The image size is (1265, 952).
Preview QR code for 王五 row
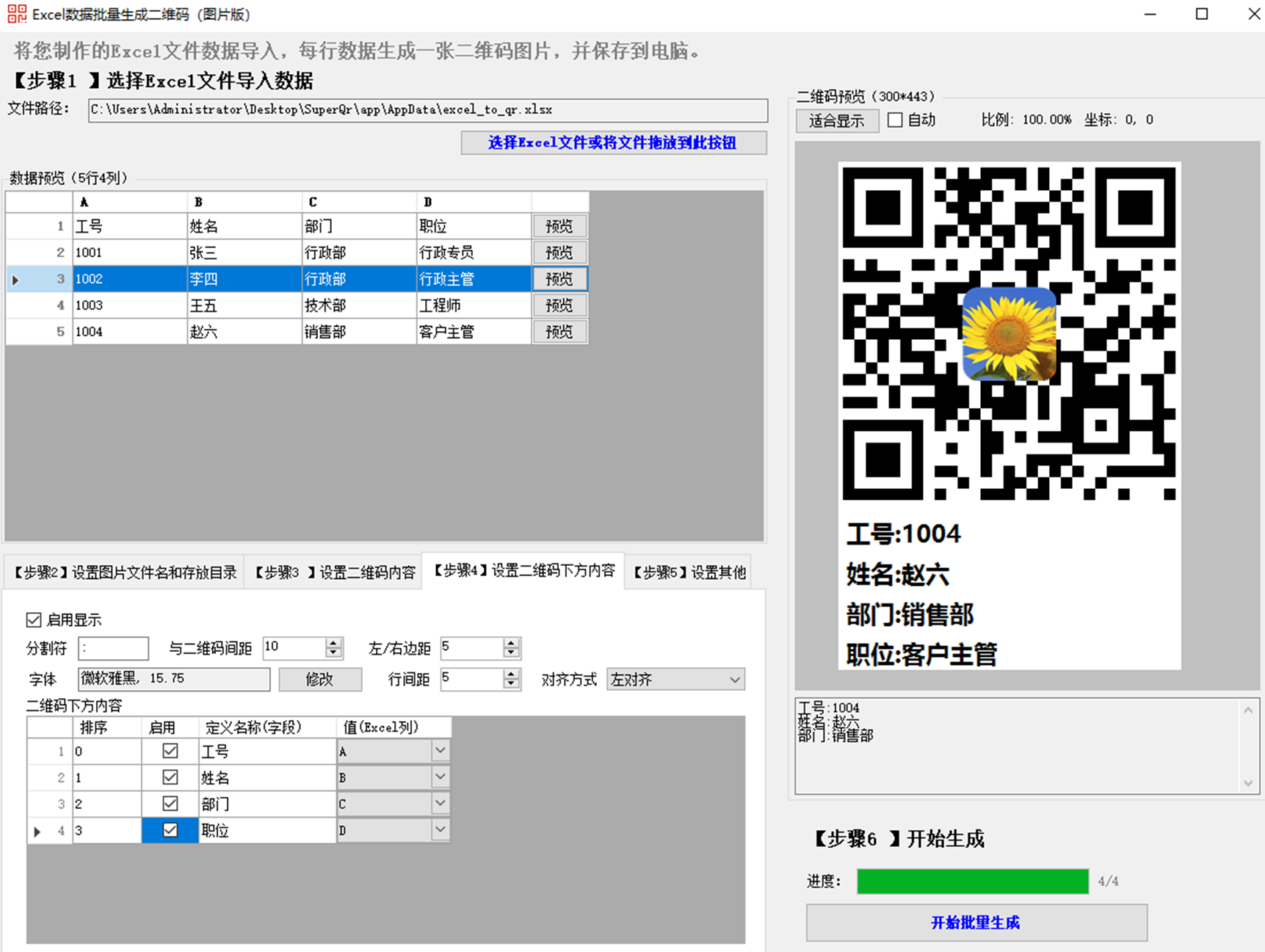(559, 305)
